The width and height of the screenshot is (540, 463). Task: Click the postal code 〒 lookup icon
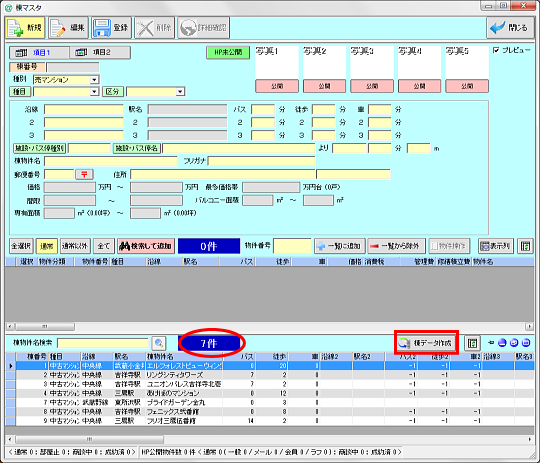click(84, 174)
